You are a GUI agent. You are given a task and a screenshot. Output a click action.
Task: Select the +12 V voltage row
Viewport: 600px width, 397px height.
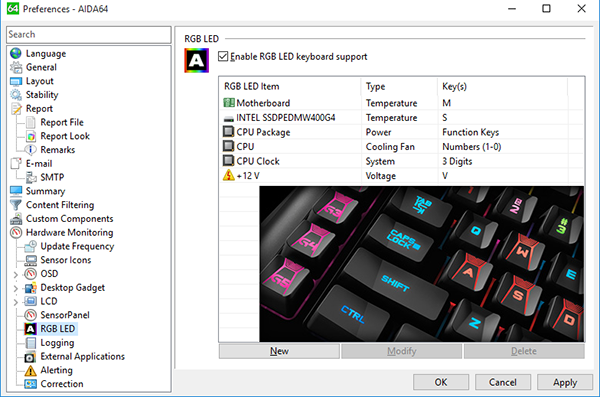point(401,176)
